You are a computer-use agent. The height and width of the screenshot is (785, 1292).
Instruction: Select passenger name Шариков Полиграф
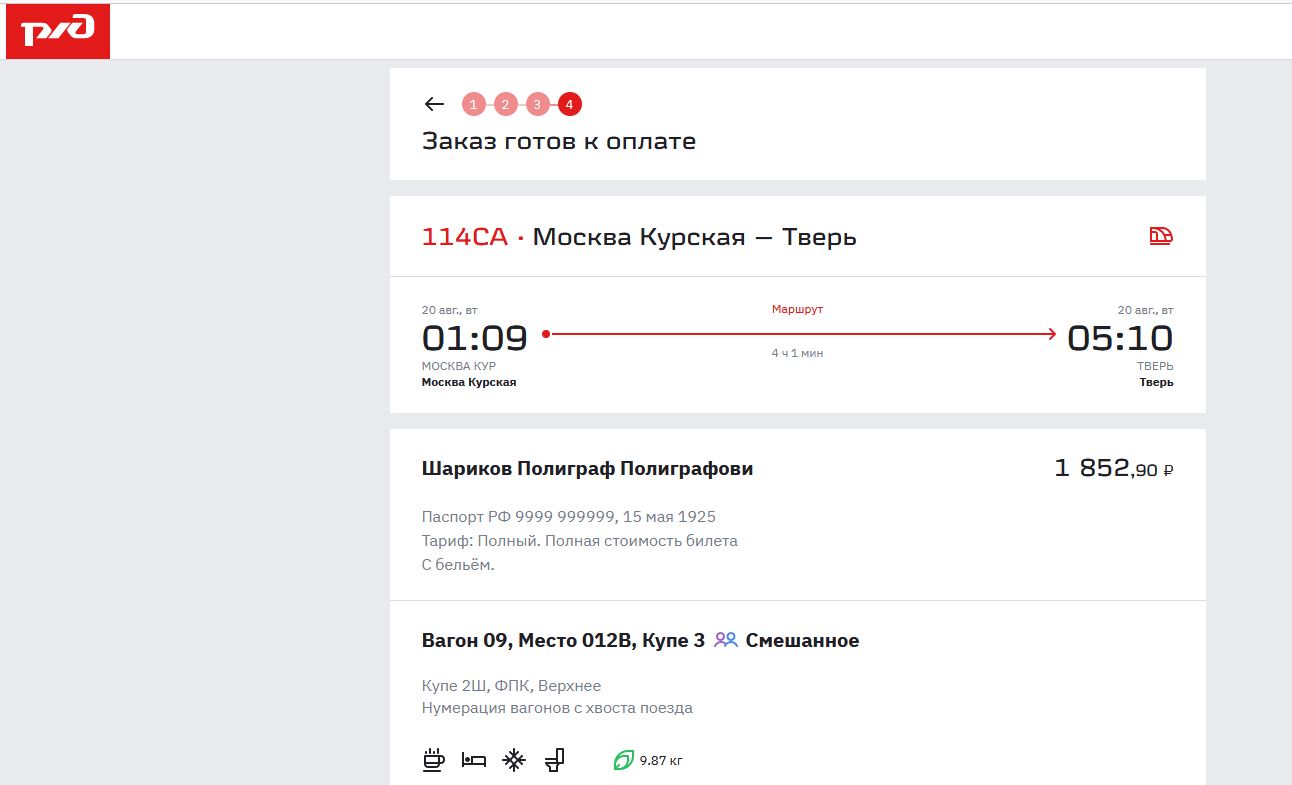[x=587, y=468]
